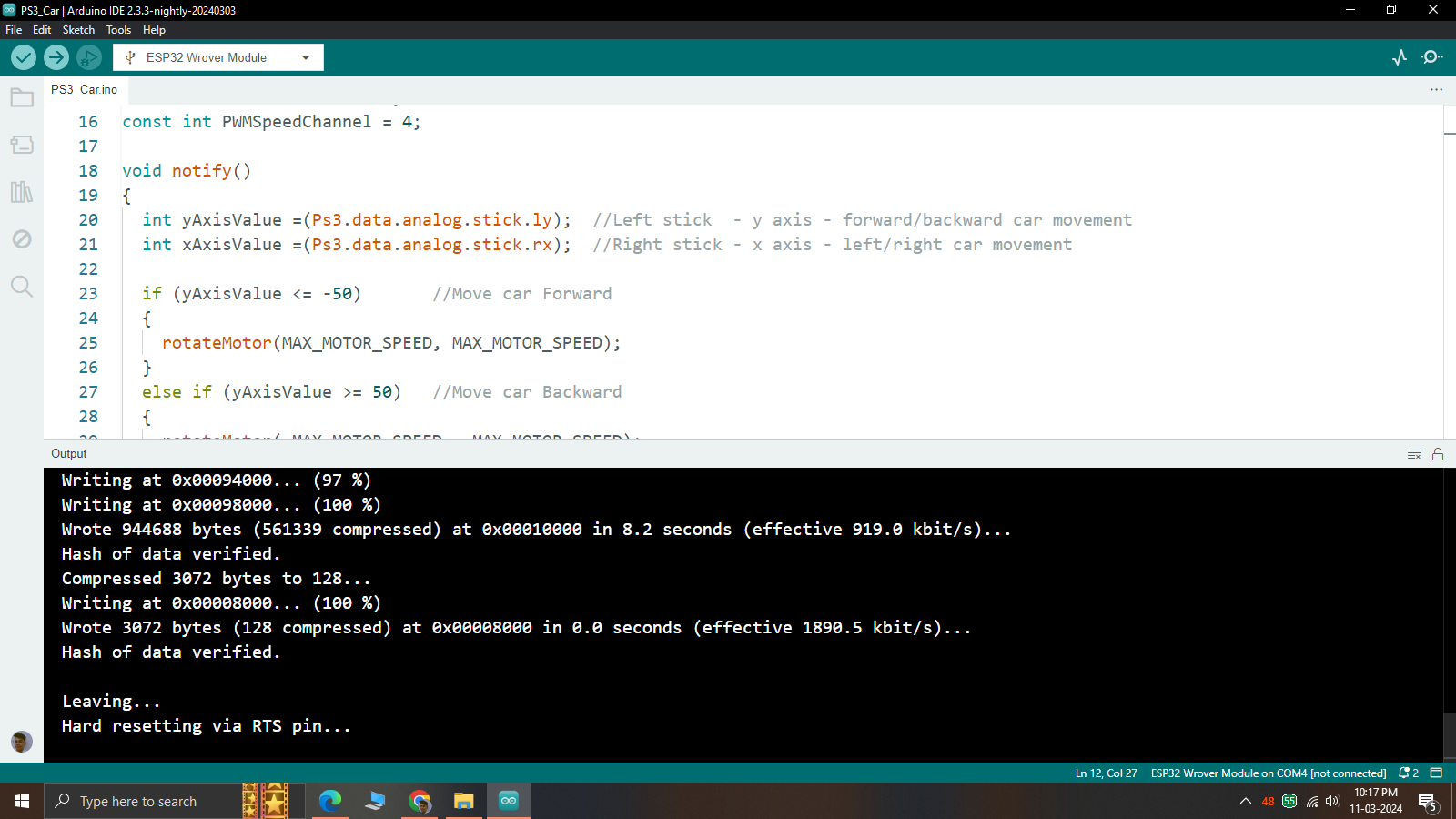
Task: Click the user profile avatar
Action: point(22,741)
